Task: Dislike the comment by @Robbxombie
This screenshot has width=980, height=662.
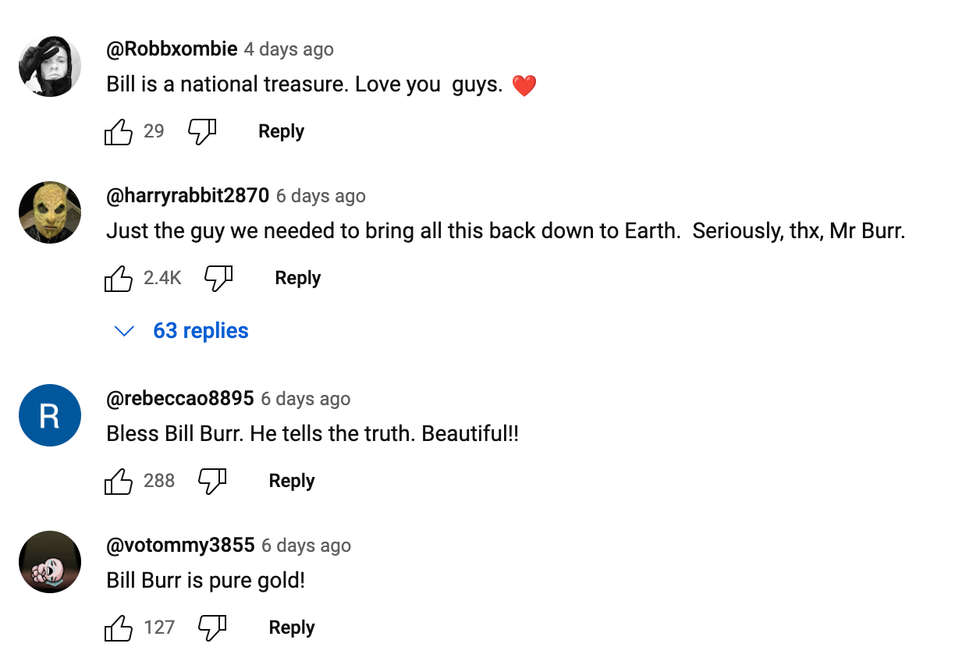Action: [202, 132]
